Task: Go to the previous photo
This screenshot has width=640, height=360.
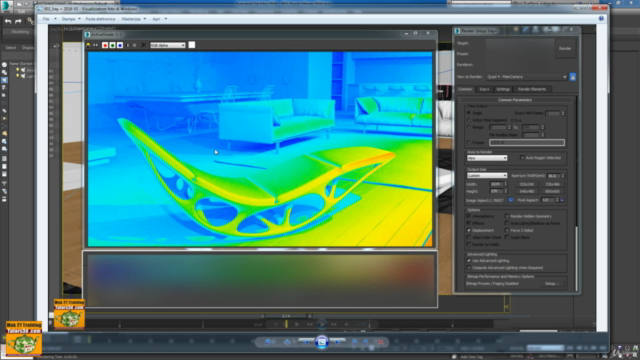Action: pos(307,342)
